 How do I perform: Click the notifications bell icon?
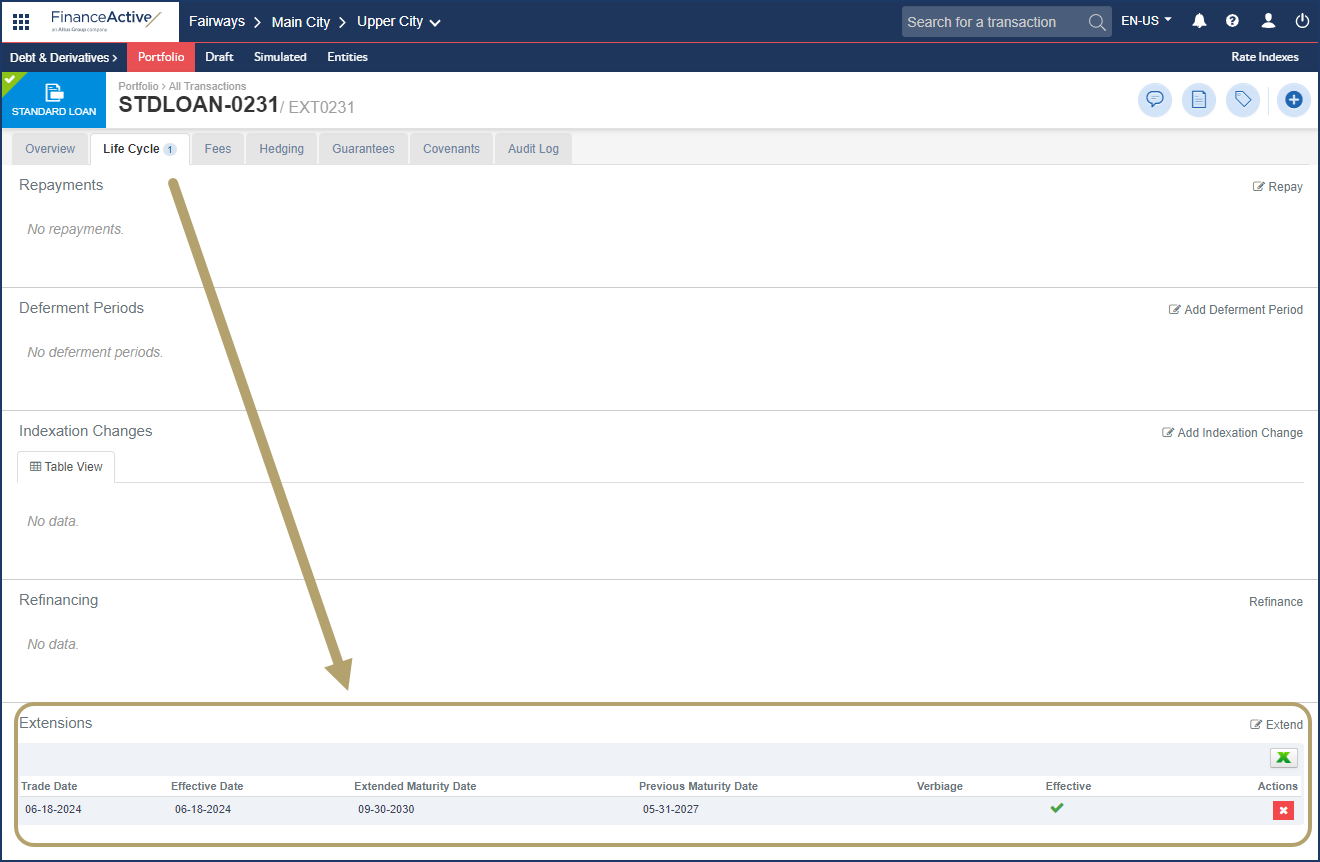(x=1199, y=21)
